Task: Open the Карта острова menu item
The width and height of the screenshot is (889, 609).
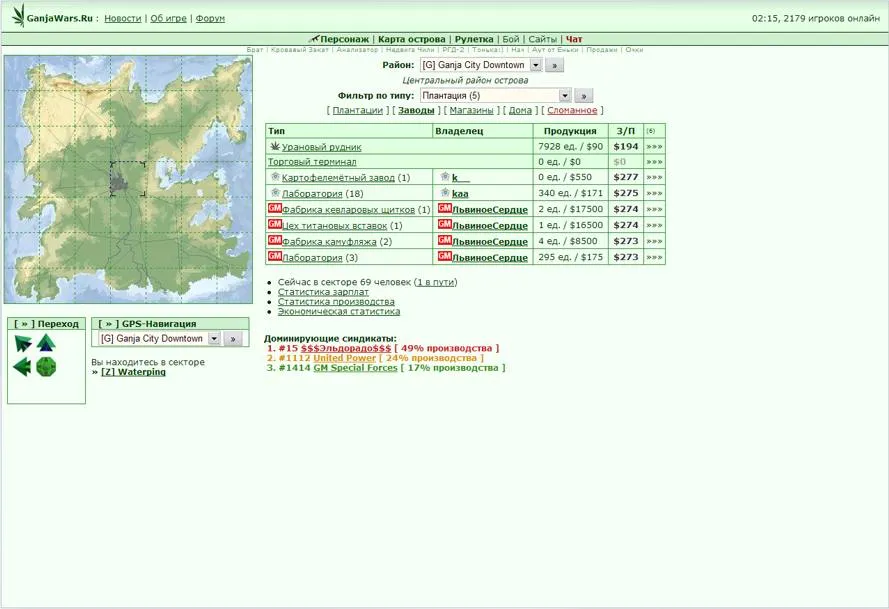Action: [411, 39]
